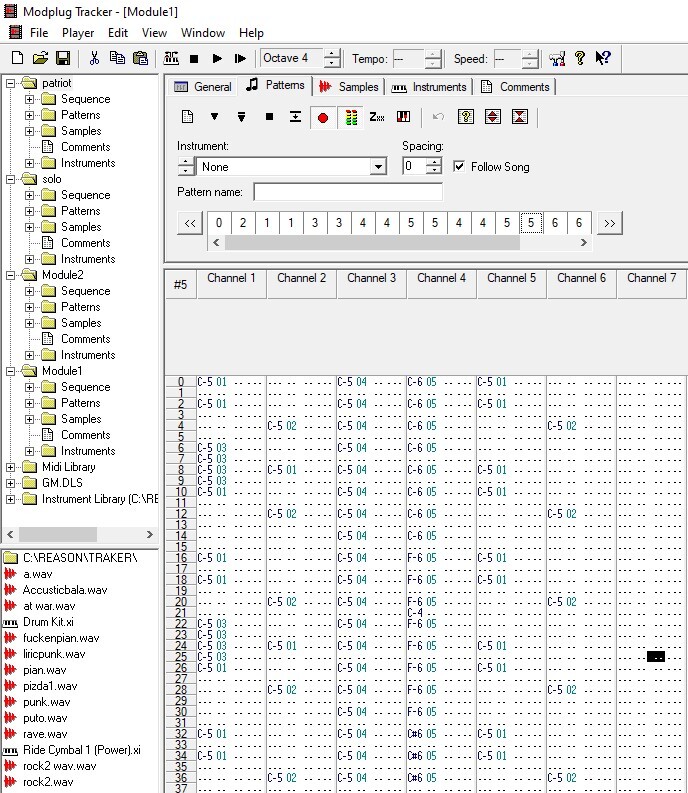
Task: Click the shrink pattern icon
Action: tap(519, 117)
